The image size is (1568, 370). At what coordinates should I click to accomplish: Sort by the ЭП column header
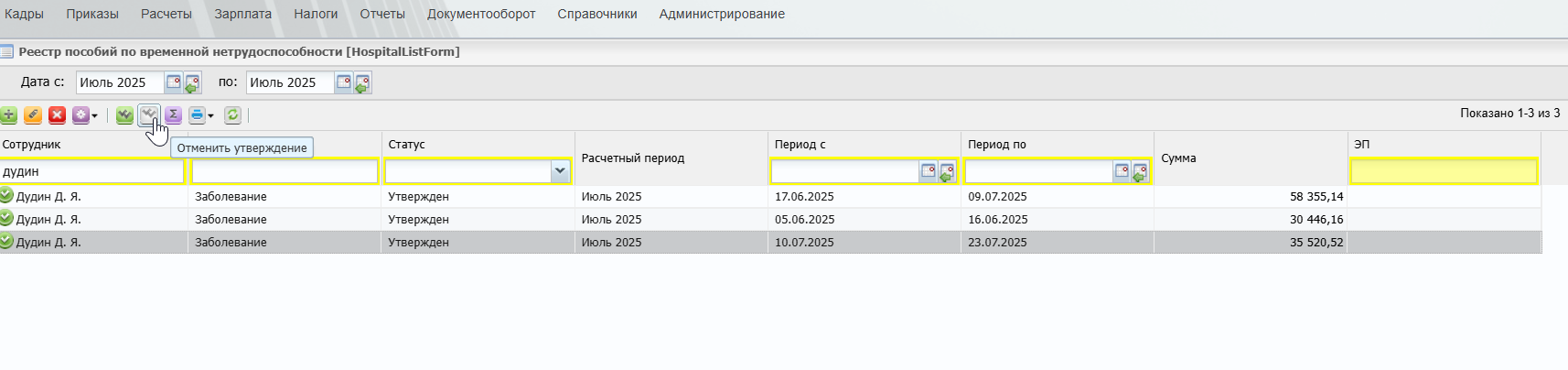coord(1362,145)
